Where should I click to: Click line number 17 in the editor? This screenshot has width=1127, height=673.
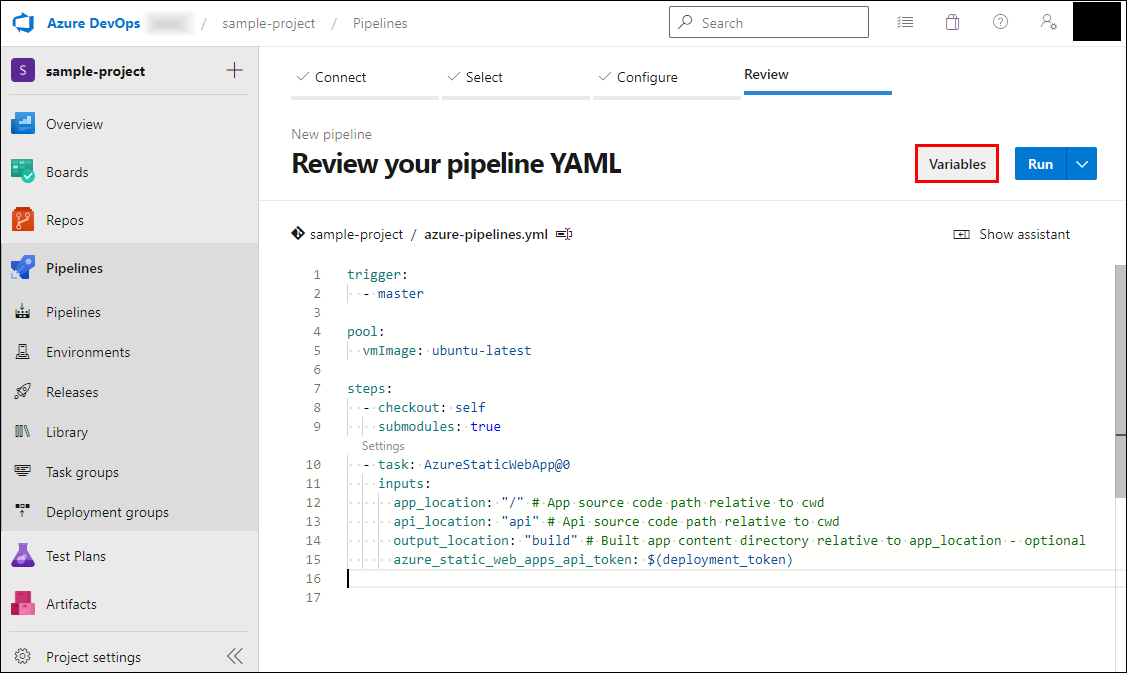313,598
